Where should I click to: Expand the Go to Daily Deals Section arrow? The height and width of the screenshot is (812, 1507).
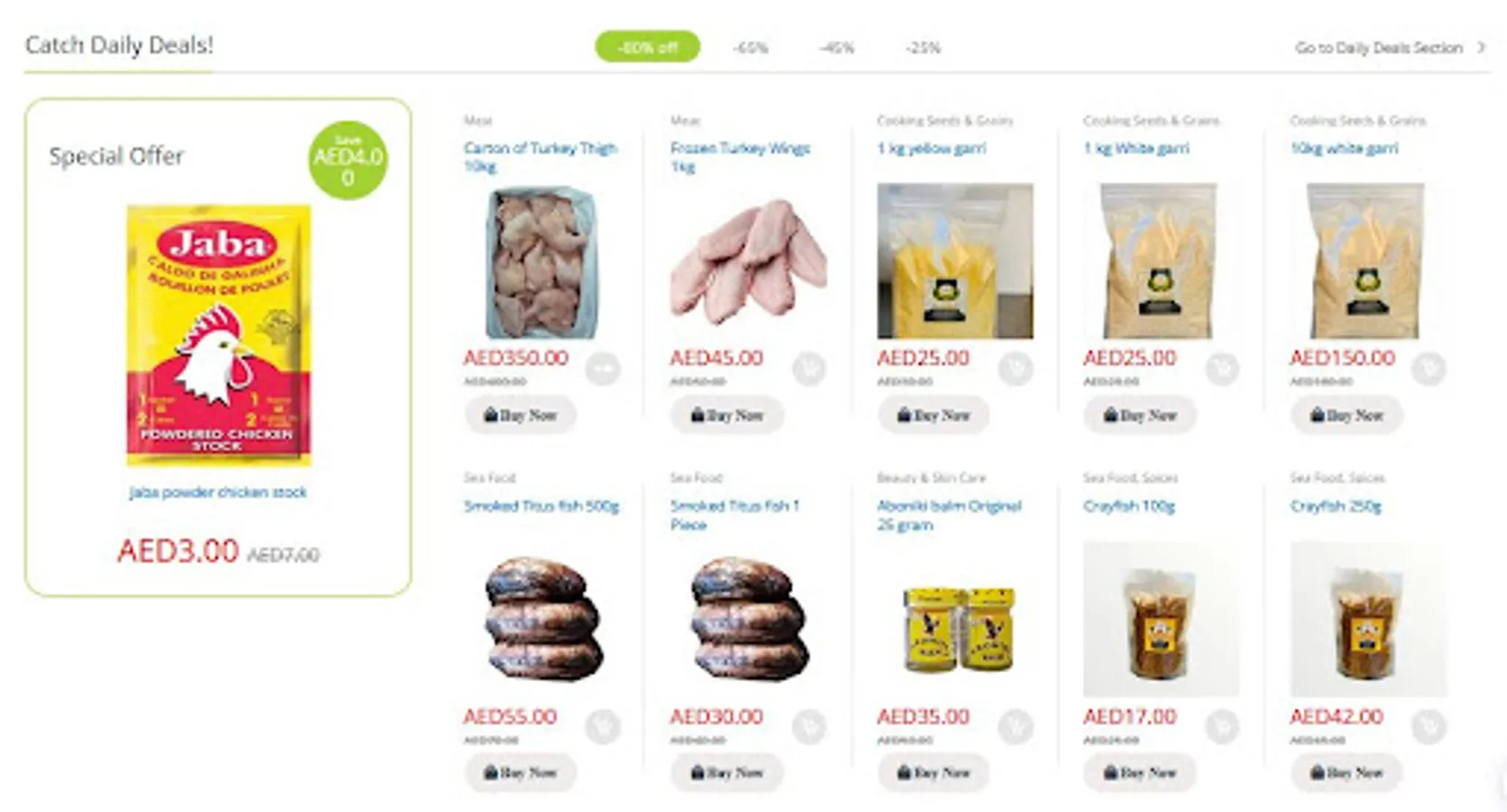(1481, 47)
